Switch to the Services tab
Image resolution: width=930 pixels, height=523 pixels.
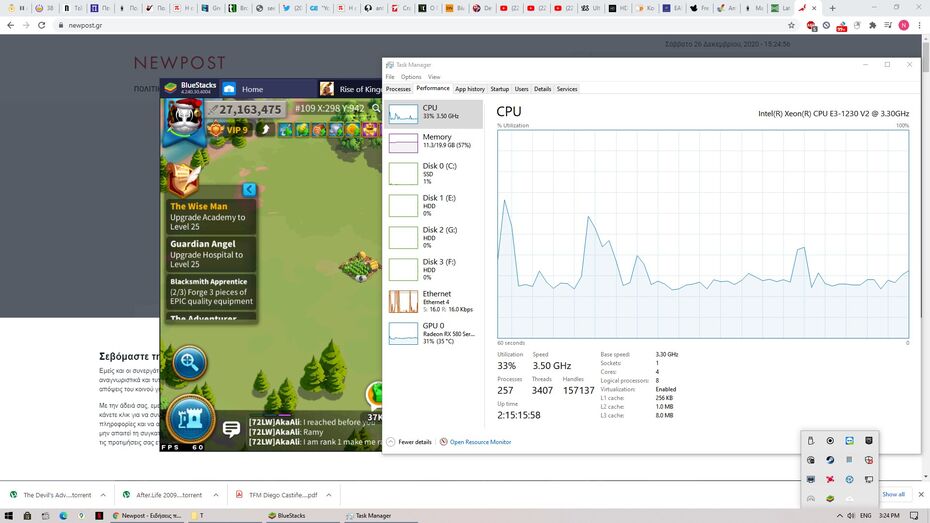click(x=567, y=89)
